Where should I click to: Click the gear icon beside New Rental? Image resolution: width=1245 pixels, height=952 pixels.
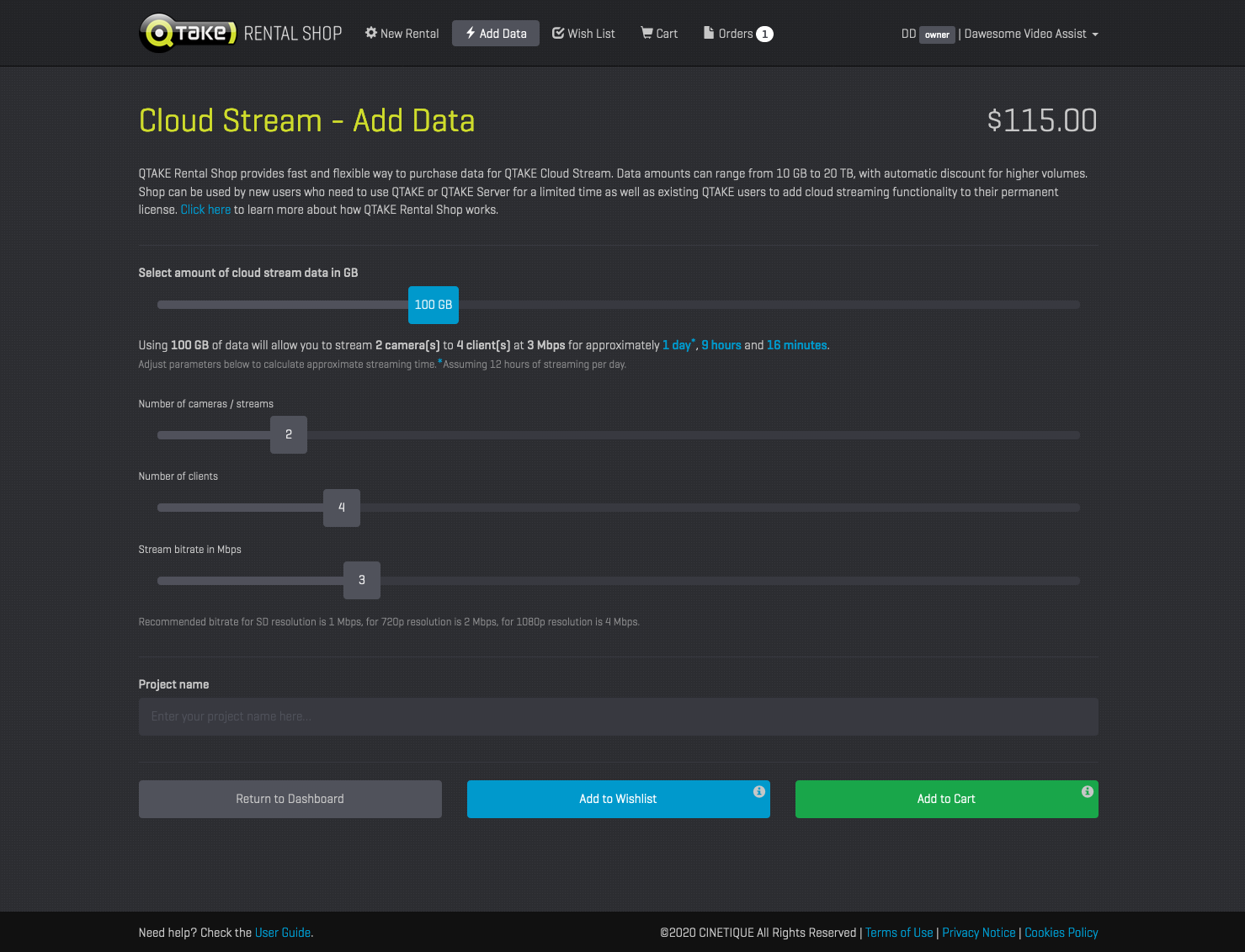pos(371,33)
